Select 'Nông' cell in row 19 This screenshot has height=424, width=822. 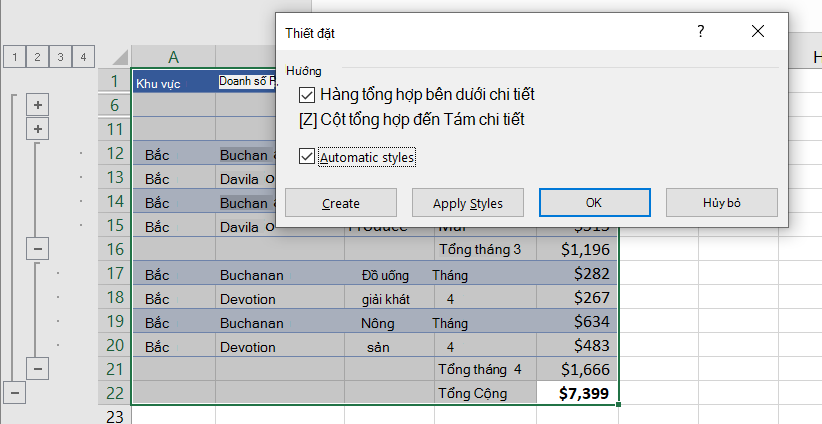[390, 321]
